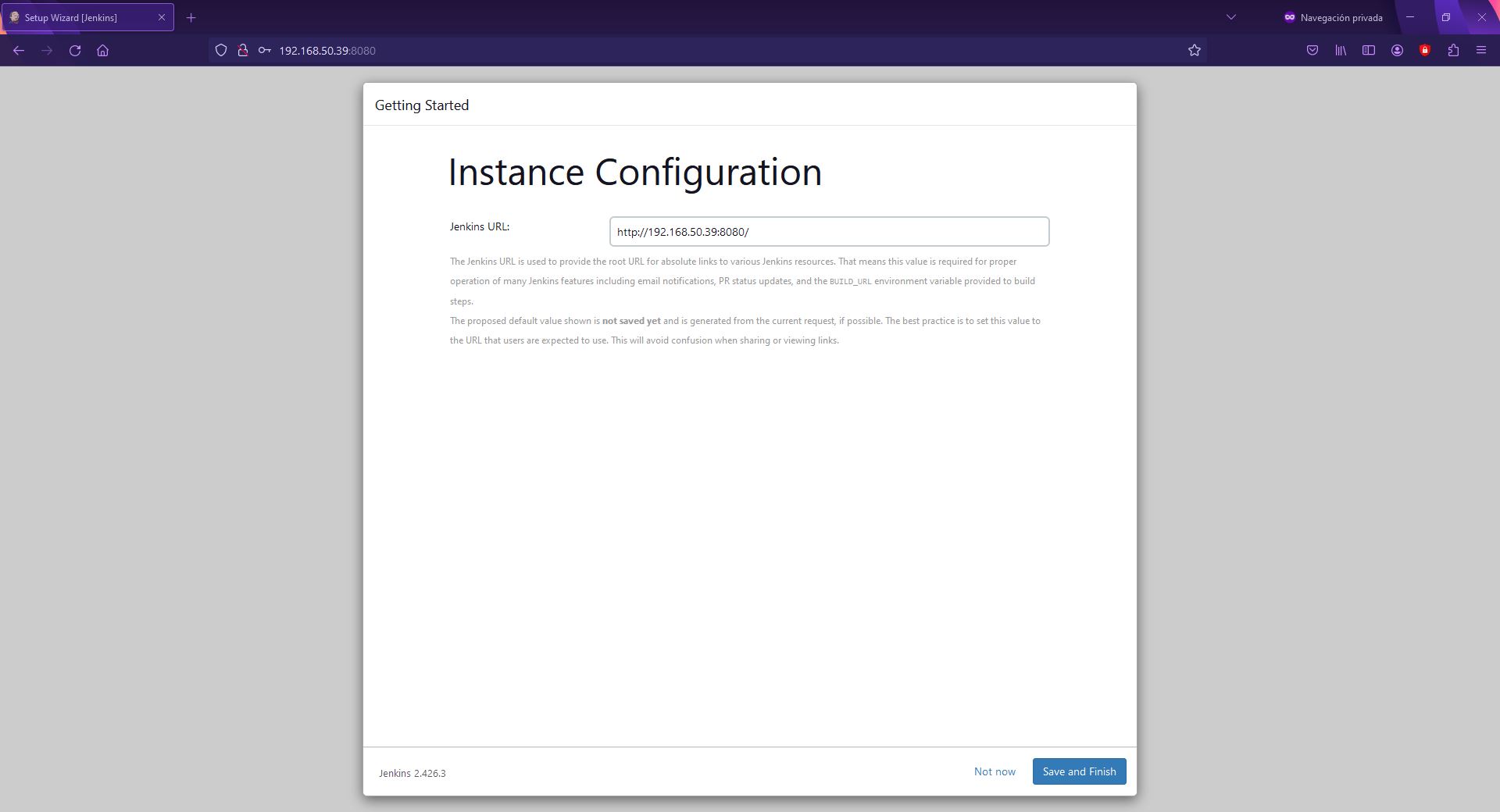Click the Jenkins 2.426.3 version text
The width and height of the screenshot is (1500, 812).
click(412, 774)
